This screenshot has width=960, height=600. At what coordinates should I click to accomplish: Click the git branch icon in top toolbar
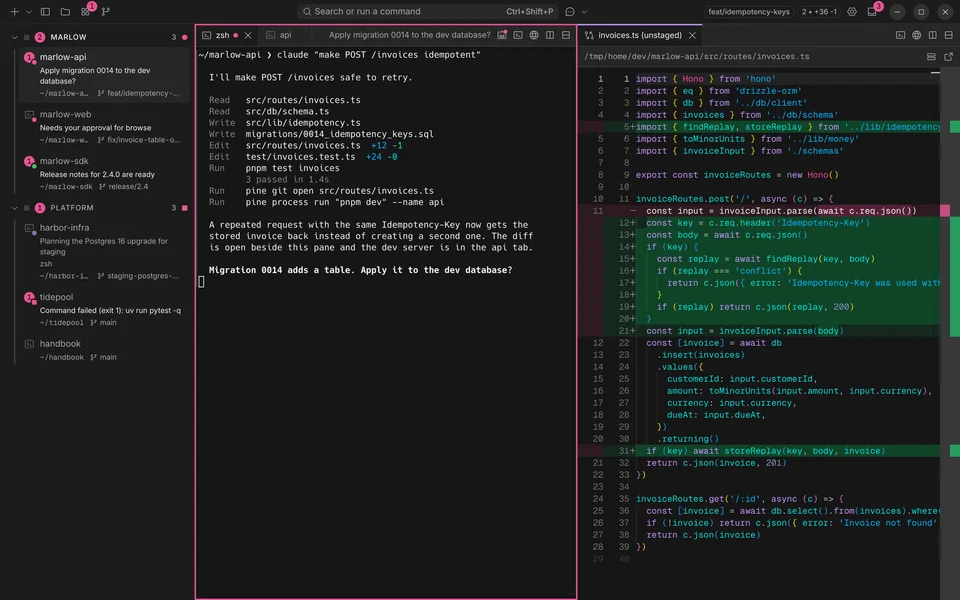click(105, 12)
